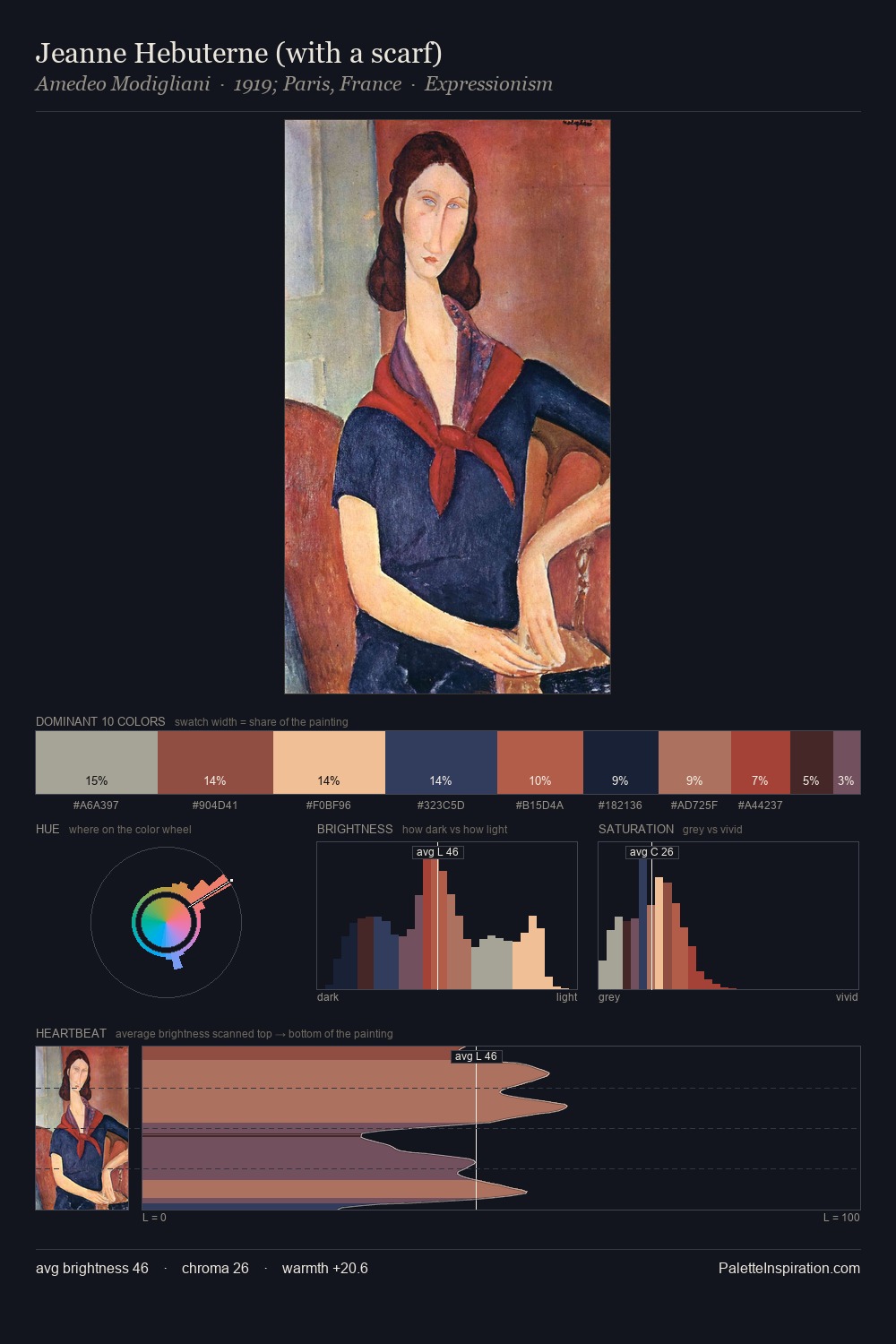Image resolution: width=896 pixels, height=1344 pixels.
Task: Select the 14% brown swatch #904D41
Action: pos(215,762)
